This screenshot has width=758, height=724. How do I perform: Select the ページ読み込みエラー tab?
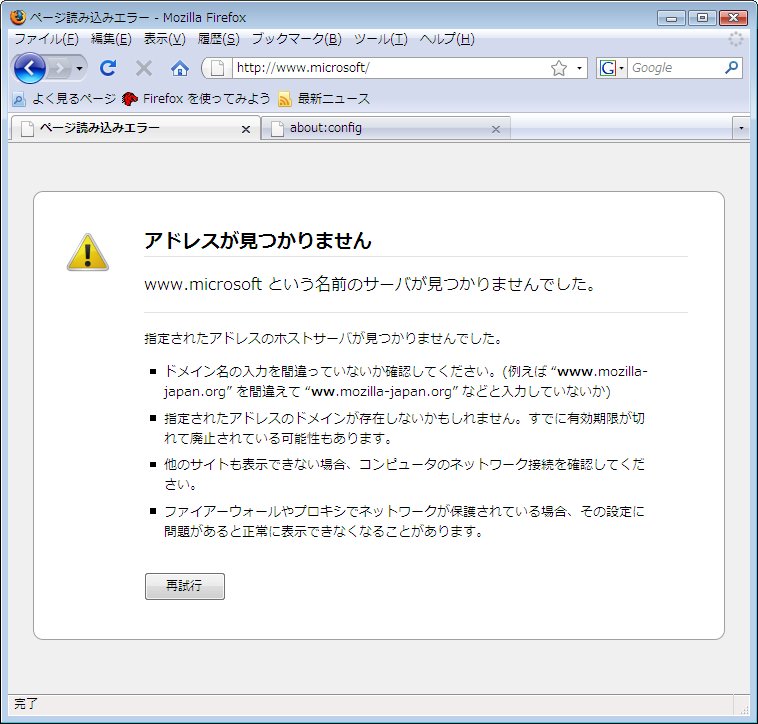135,128
